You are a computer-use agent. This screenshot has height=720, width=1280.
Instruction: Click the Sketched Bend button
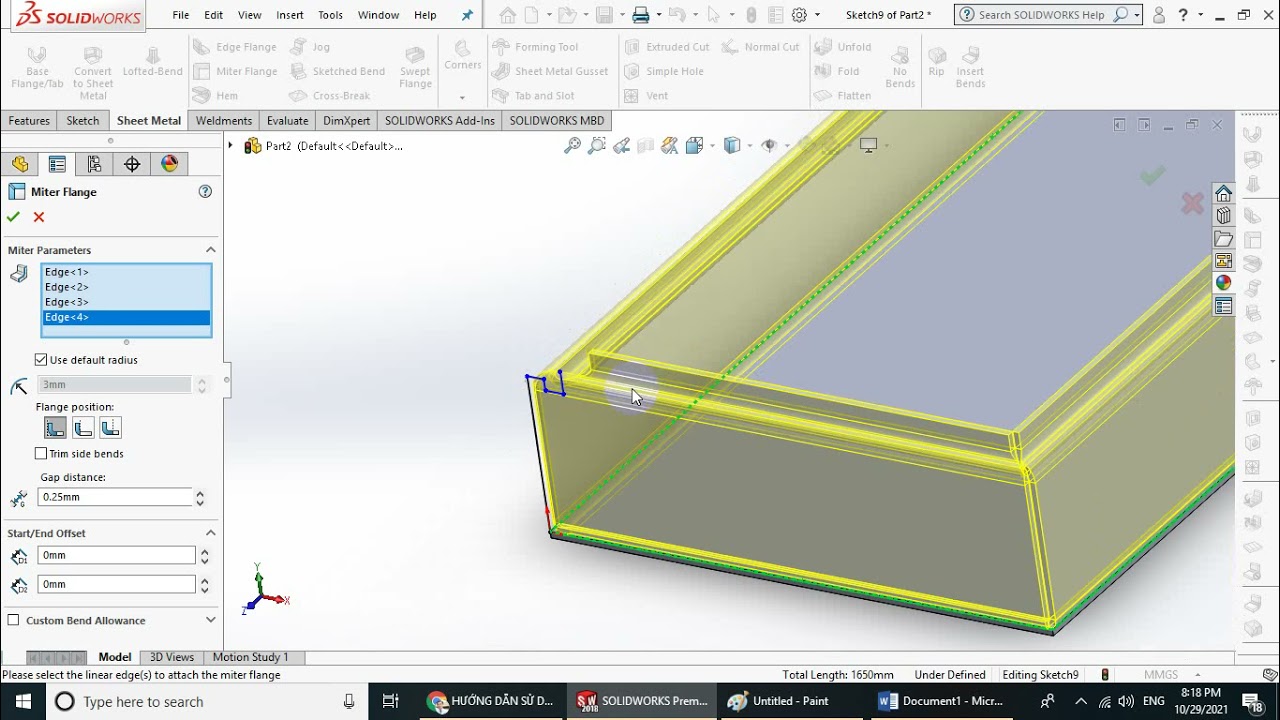tap(337, 71)
